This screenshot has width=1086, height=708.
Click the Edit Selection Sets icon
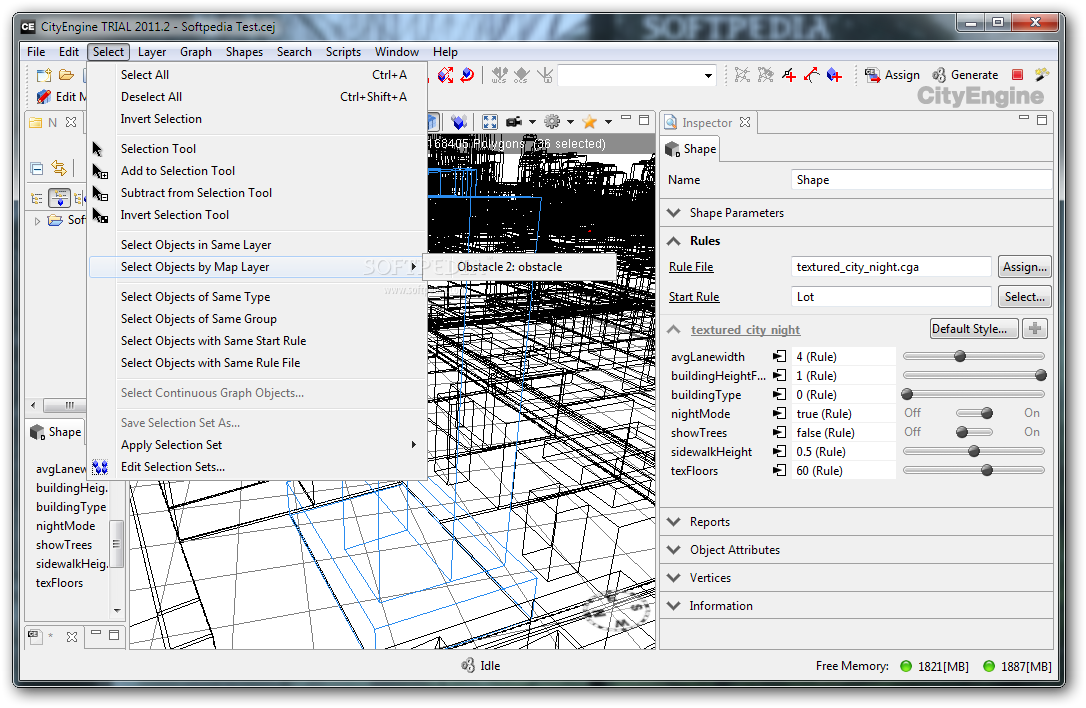100,468
